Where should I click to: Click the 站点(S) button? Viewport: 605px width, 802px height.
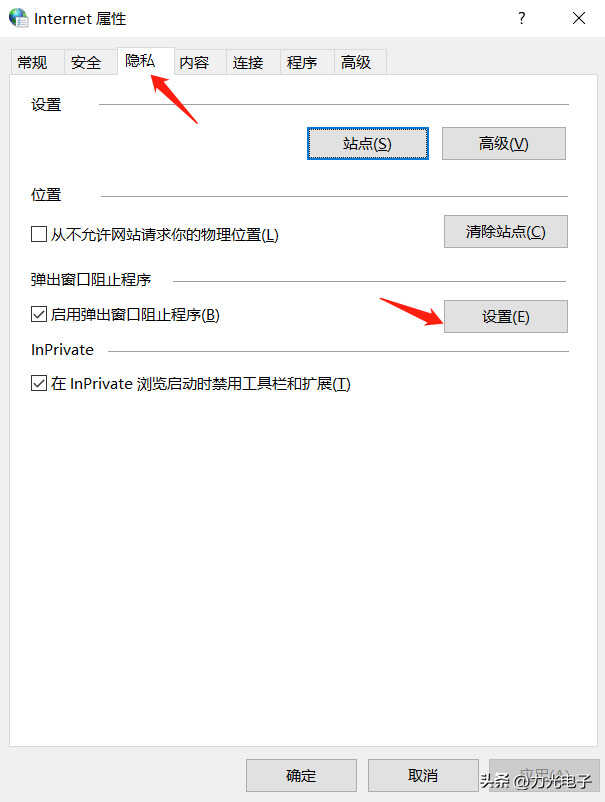368,144
